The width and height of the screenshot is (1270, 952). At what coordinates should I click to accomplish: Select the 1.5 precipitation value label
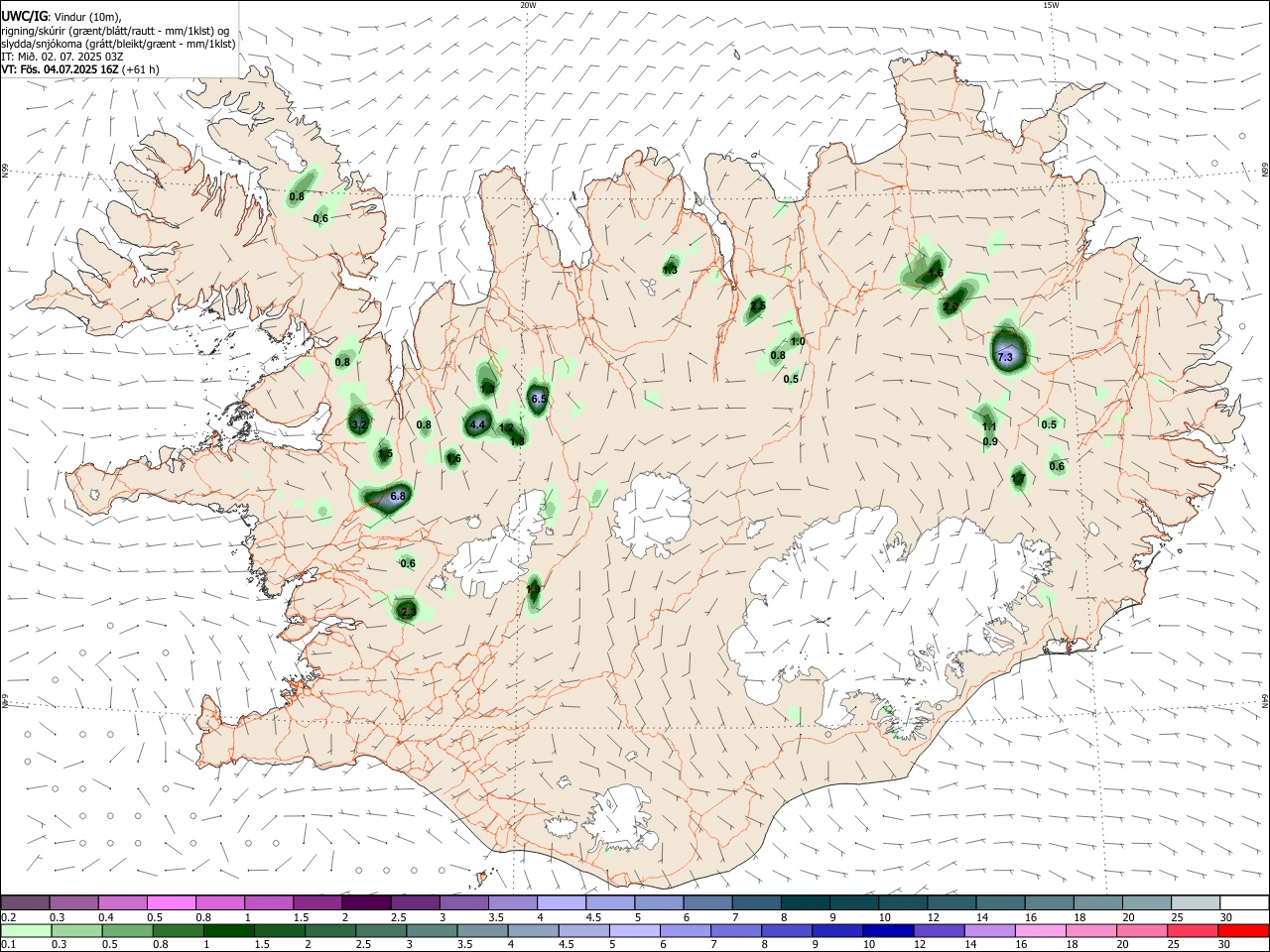click(385, 453)
